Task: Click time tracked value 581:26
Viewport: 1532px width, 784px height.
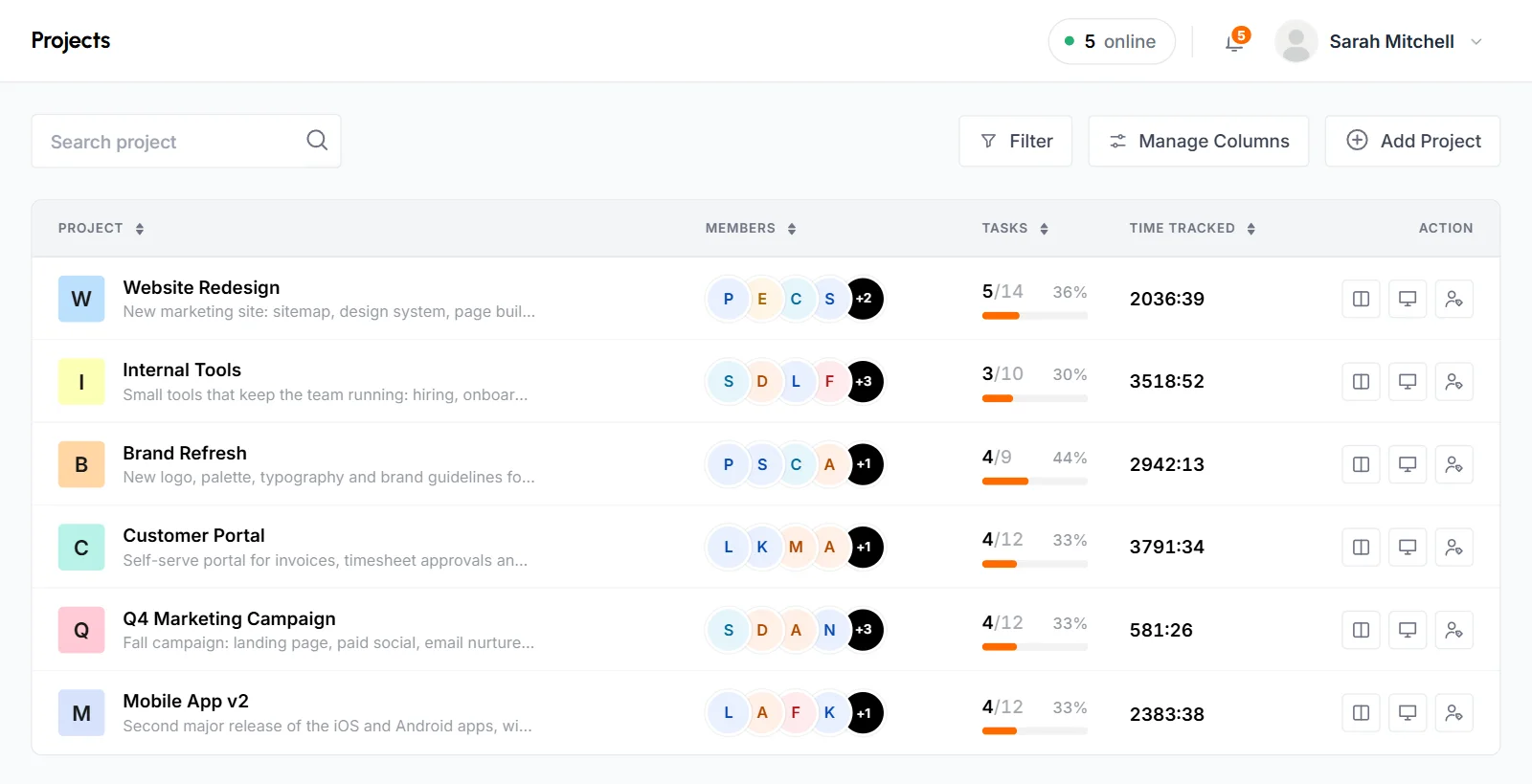Action: tap(1161, 630)
